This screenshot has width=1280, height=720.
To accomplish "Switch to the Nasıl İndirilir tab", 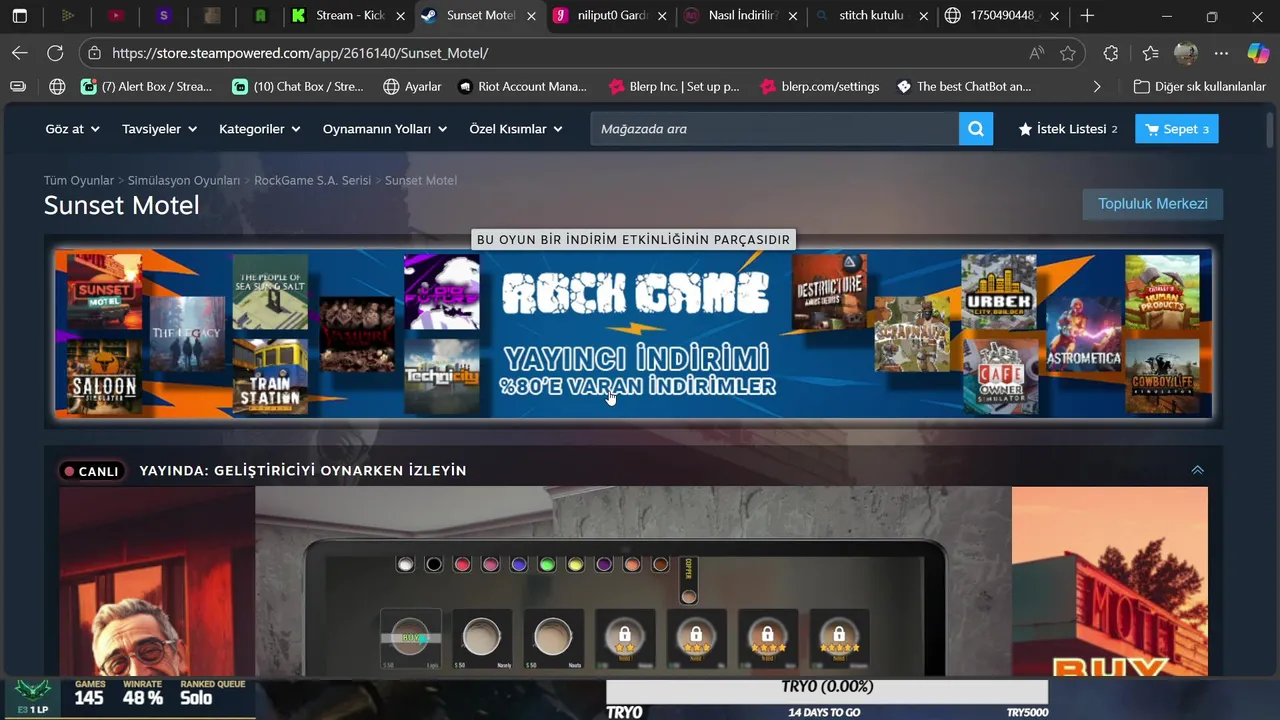I will [x=743, y=16].
